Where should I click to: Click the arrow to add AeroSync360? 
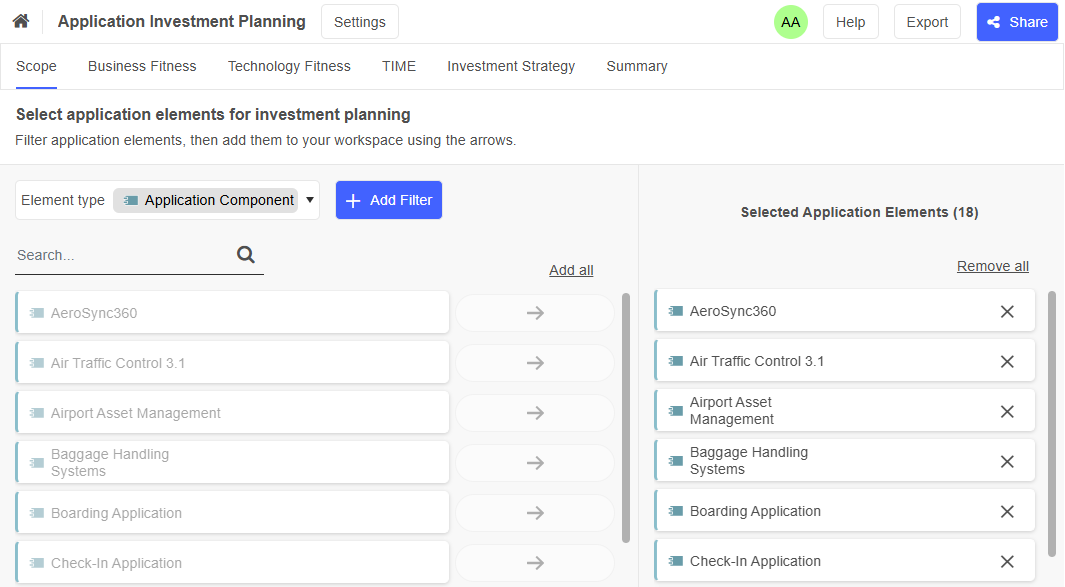tap(534, 312)
